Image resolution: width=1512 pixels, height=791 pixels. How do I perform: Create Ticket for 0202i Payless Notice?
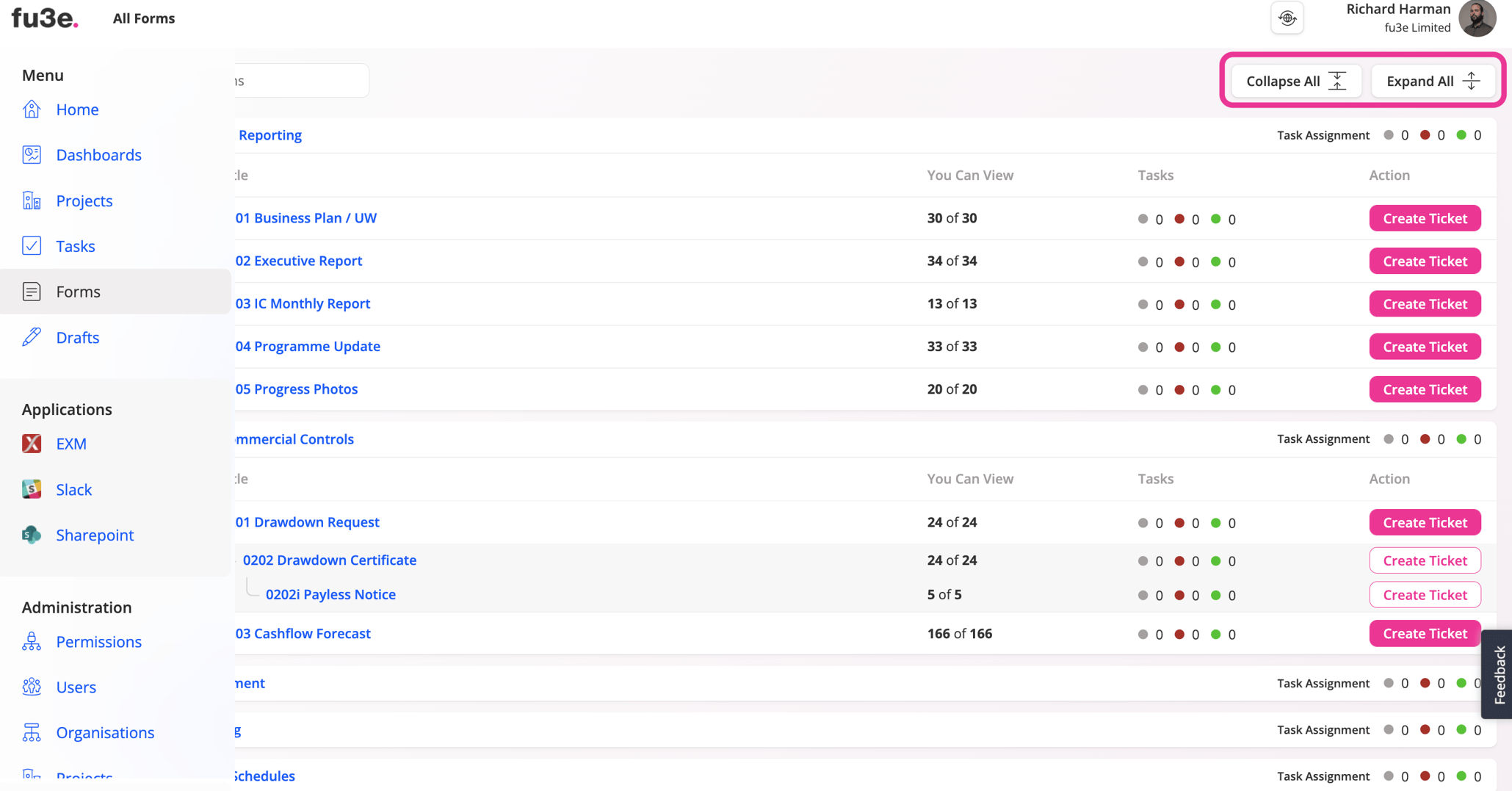click(1425, 594)
